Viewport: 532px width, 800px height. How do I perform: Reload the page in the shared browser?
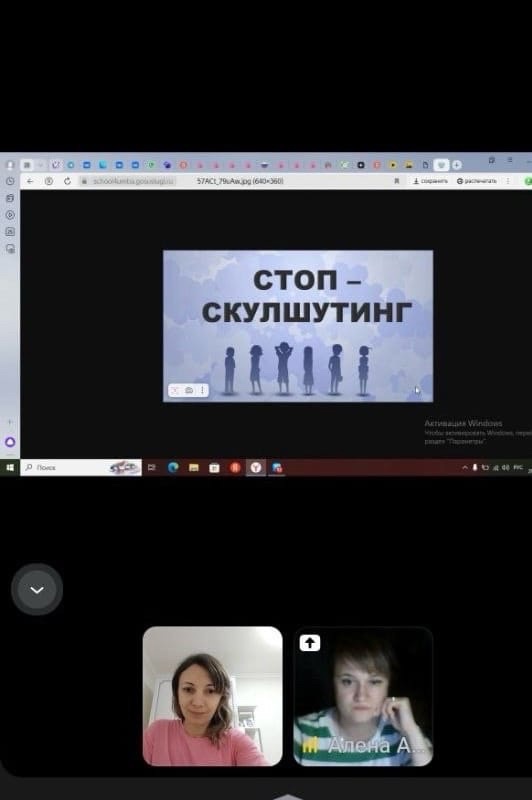67,181
